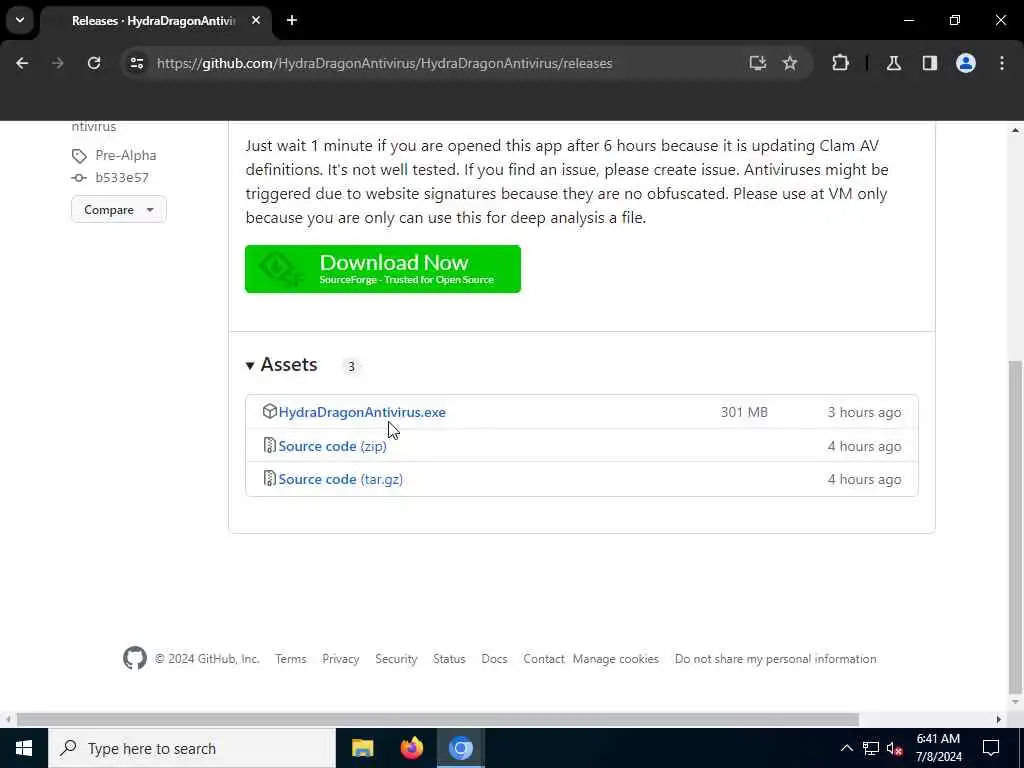Click Do not share my personal information
Image resolution: width=1024 pixels, height=768 pixels.
pos(775,659)
